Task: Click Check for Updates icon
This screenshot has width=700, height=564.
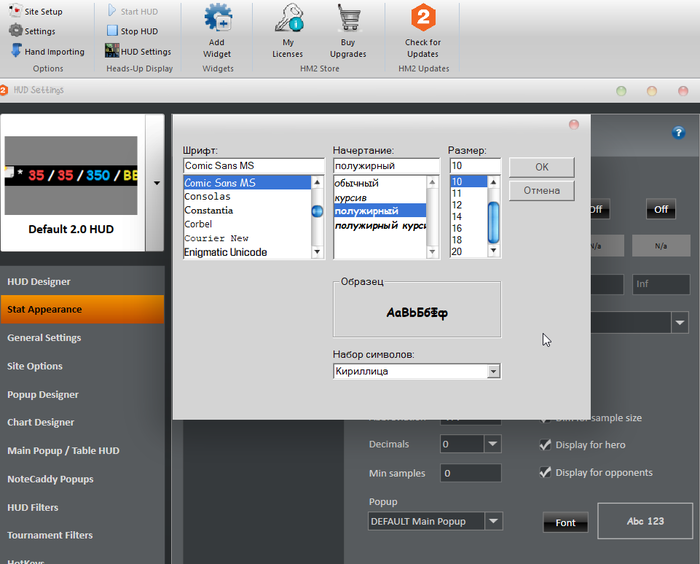Action: (423, 17)
